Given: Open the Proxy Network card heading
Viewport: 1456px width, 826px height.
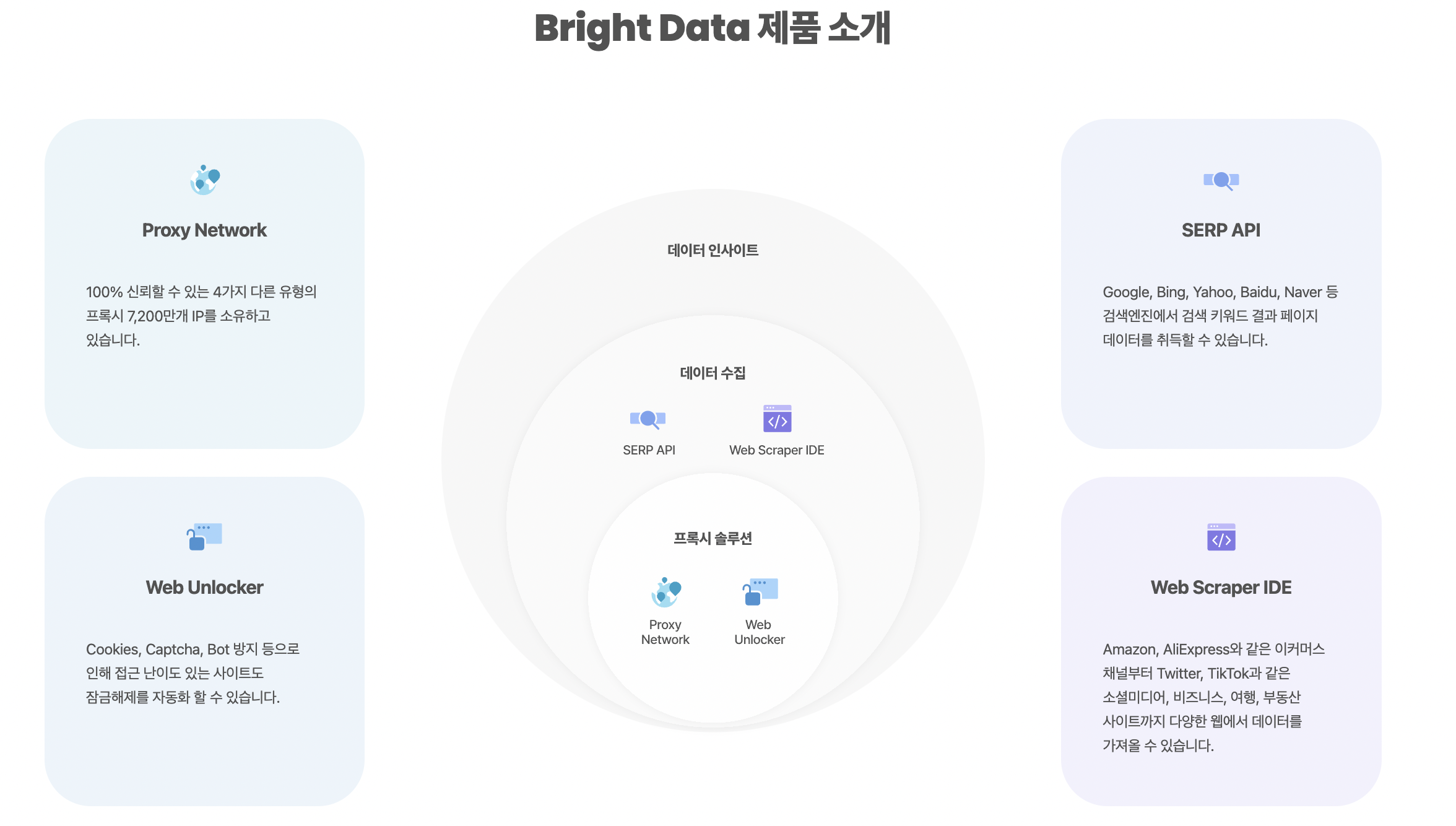Looking at the screenshot, I should click(x=204, y=230).
